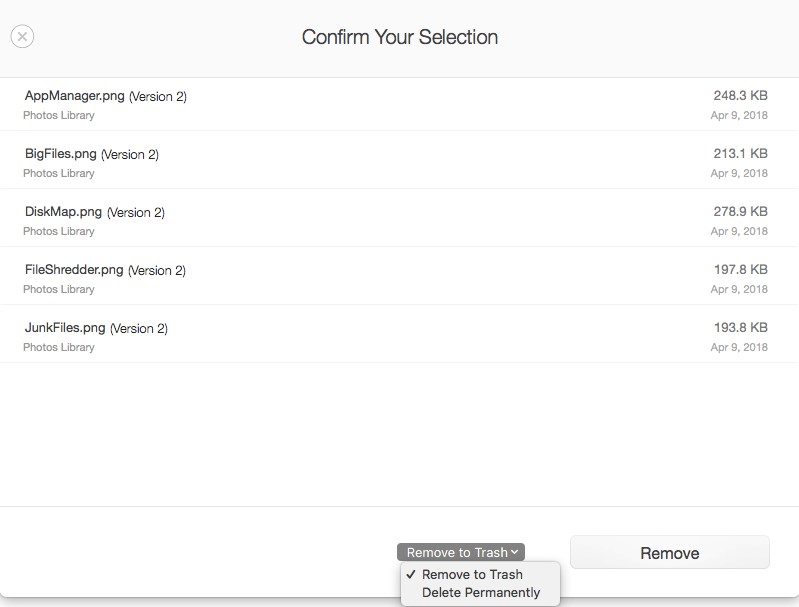Select the JunkFiles.png file name
The height and width of the screenshot is (607, 799).
tap(65, 328)
